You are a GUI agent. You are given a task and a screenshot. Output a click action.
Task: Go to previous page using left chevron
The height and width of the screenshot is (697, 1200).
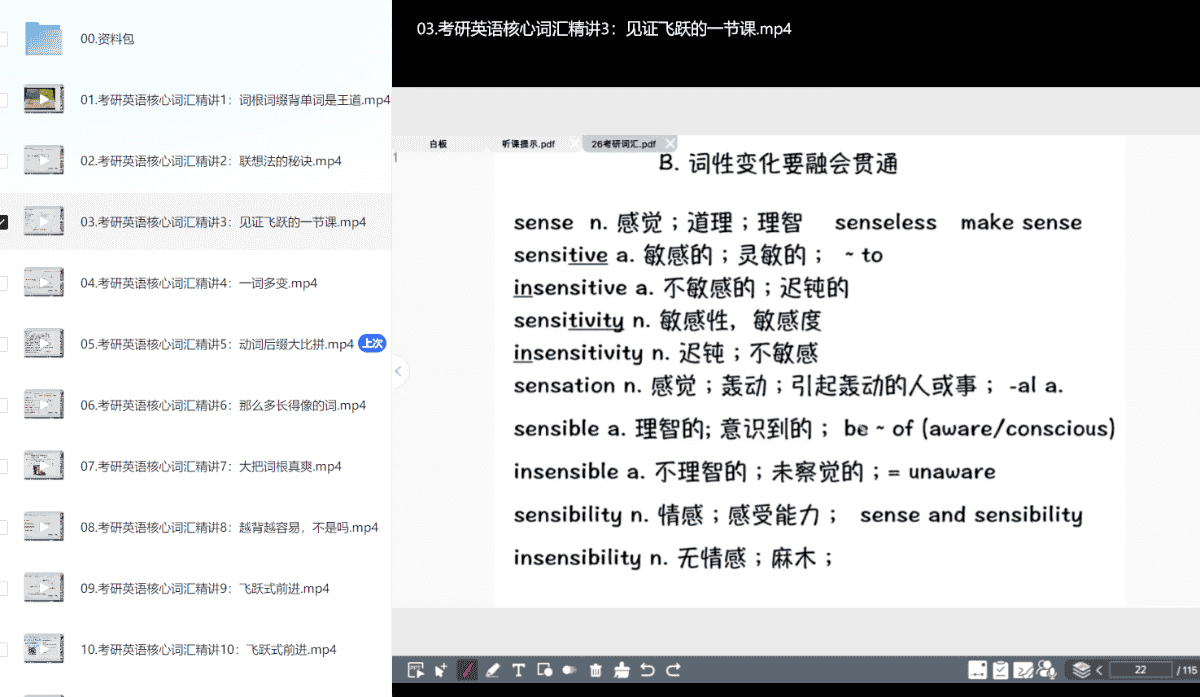1100,670
